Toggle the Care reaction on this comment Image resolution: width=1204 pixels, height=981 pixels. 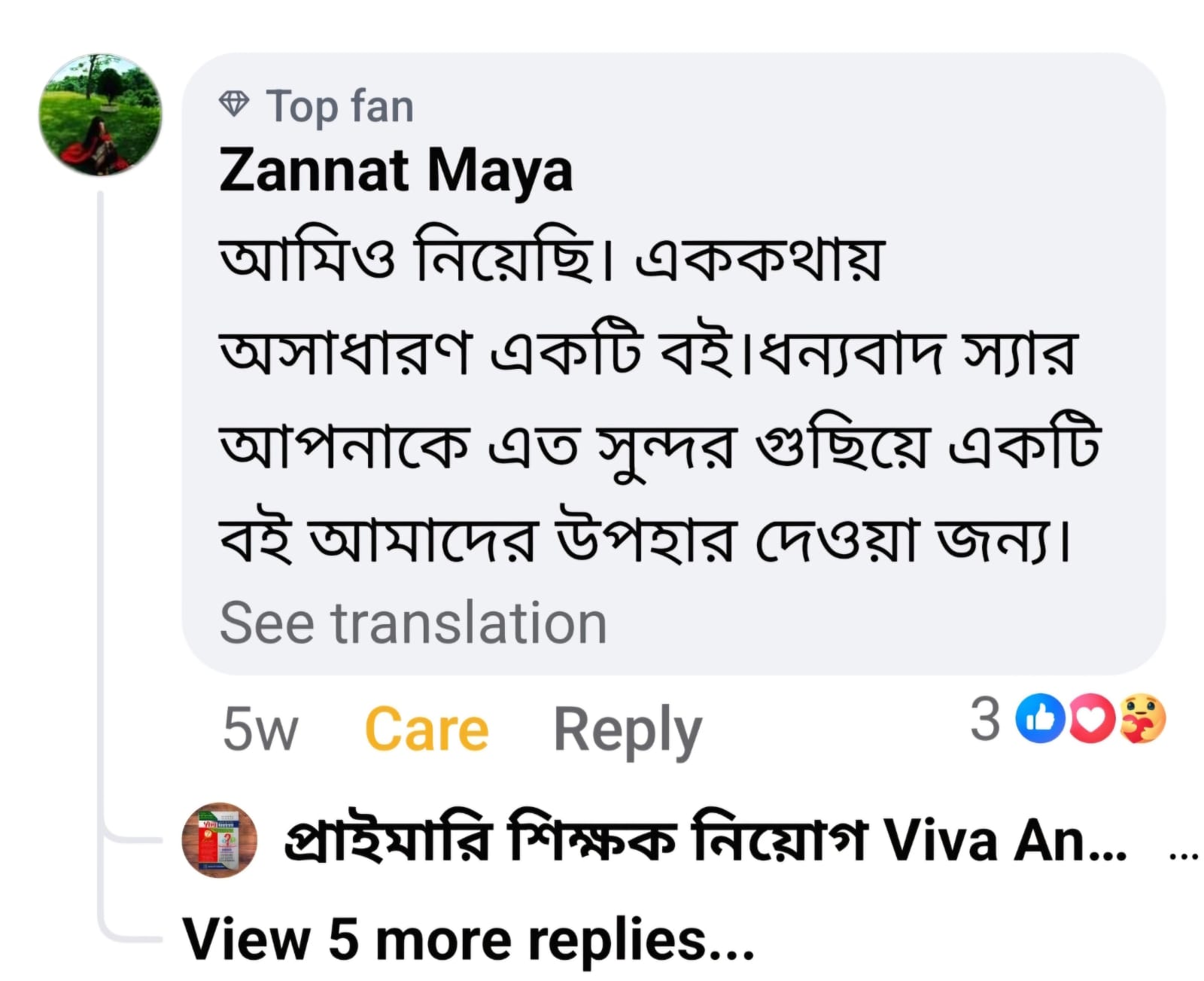click(x=427, y=730)
